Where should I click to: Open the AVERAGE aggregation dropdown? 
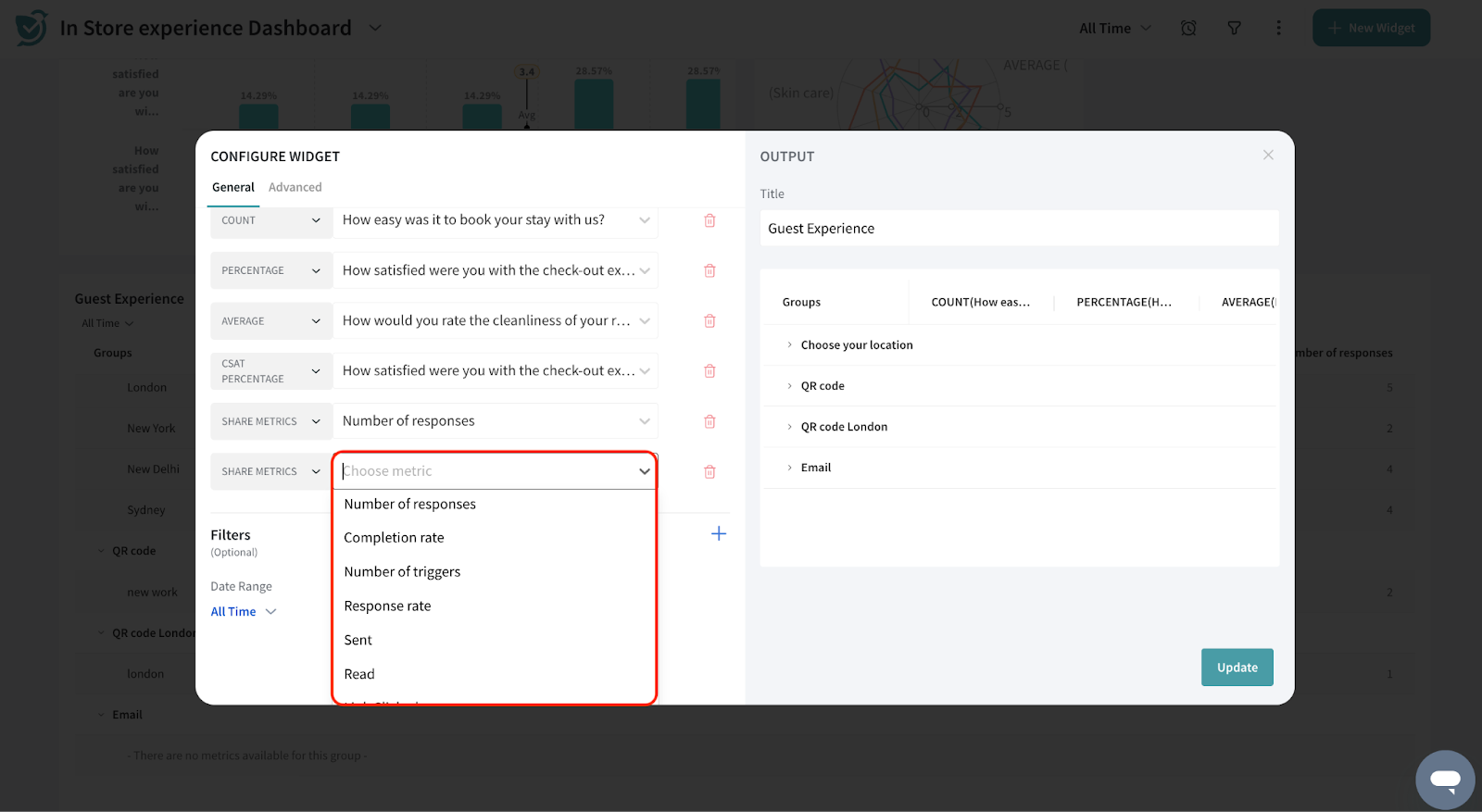point(271,320)
